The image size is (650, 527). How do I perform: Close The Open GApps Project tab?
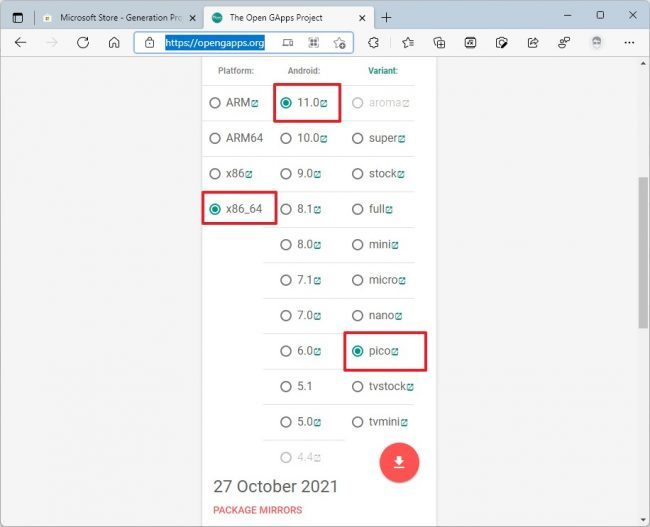tap(362, 18)
